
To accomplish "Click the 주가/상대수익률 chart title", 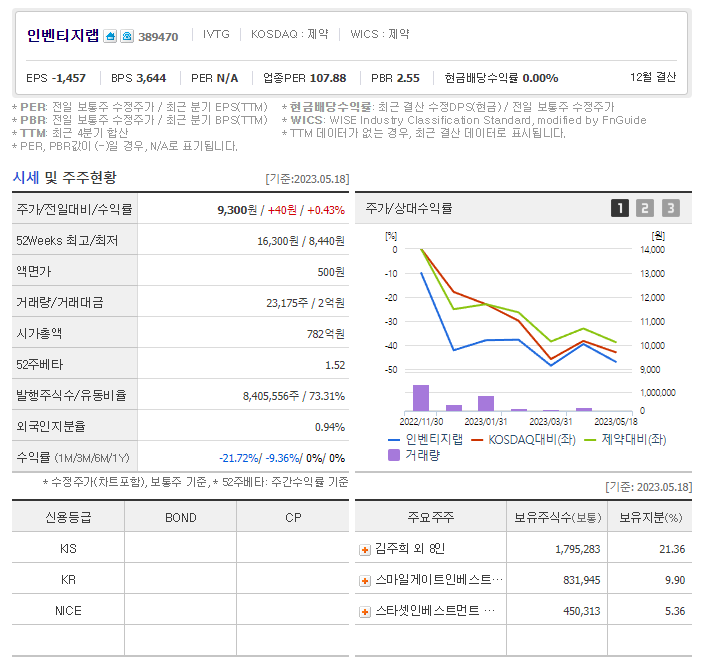I will point(409,208).
